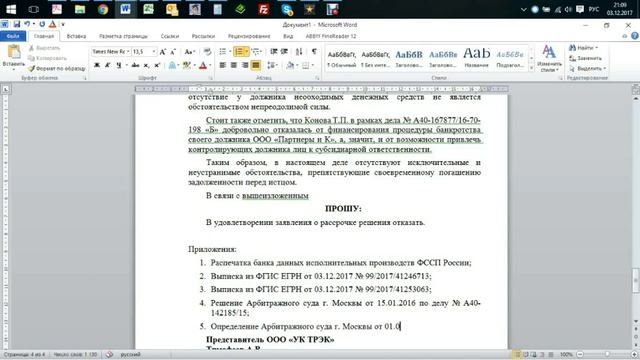Screen dimensions: 640x360
Task: Click the Sort icon
Action: click(299, 51)
